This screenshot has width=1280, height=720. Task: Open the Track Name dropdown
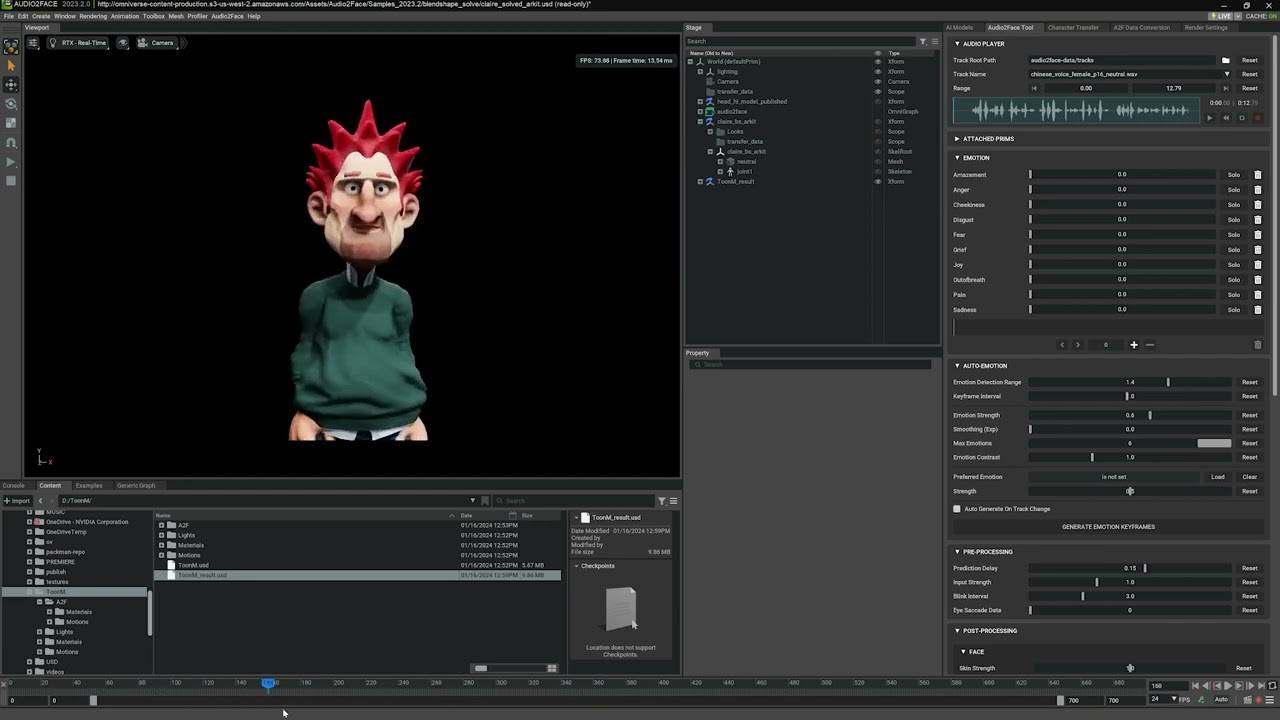pos(1227,74)
